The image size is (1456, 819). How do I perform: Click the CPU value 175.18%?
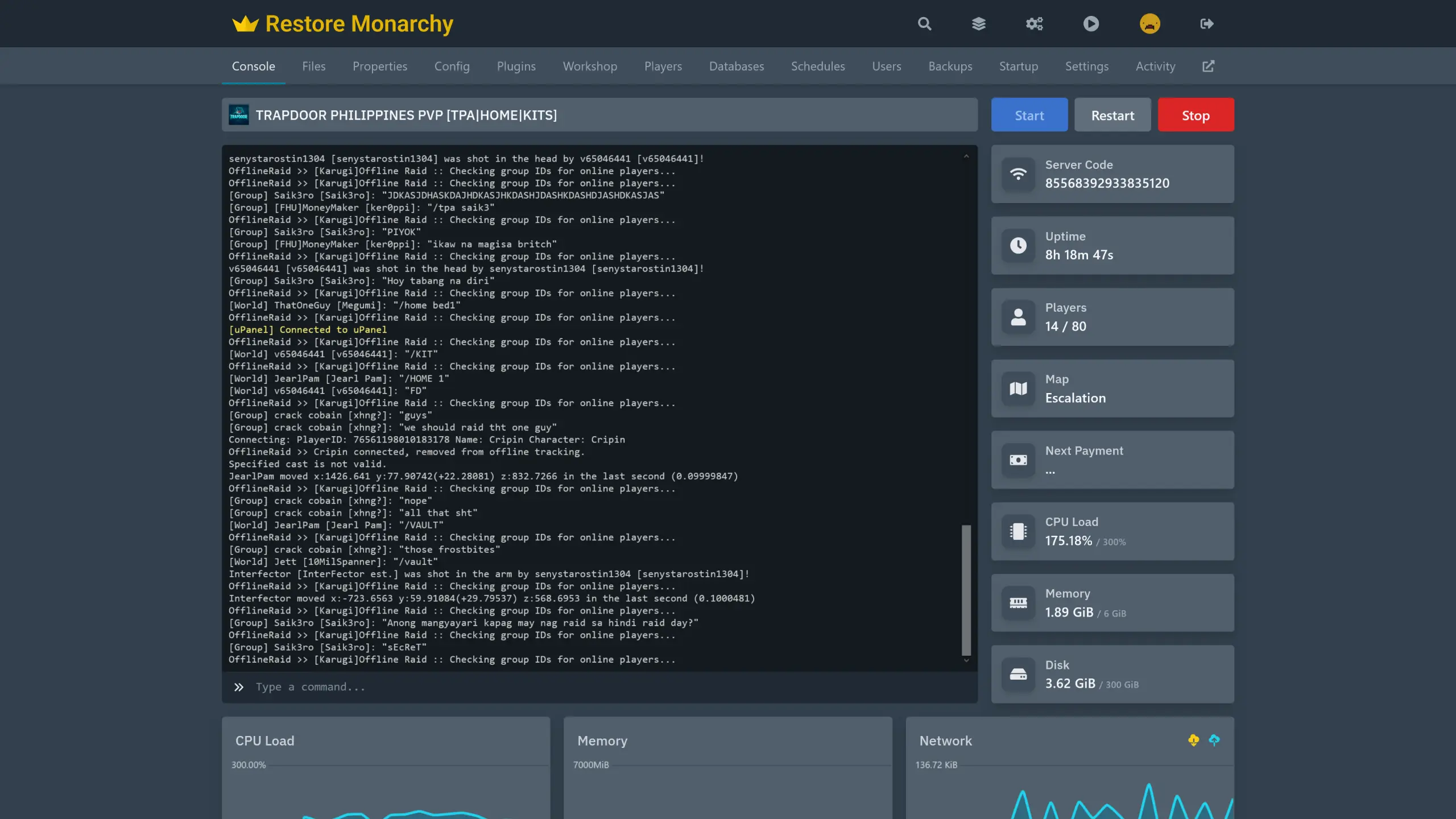coord(1068,541)
